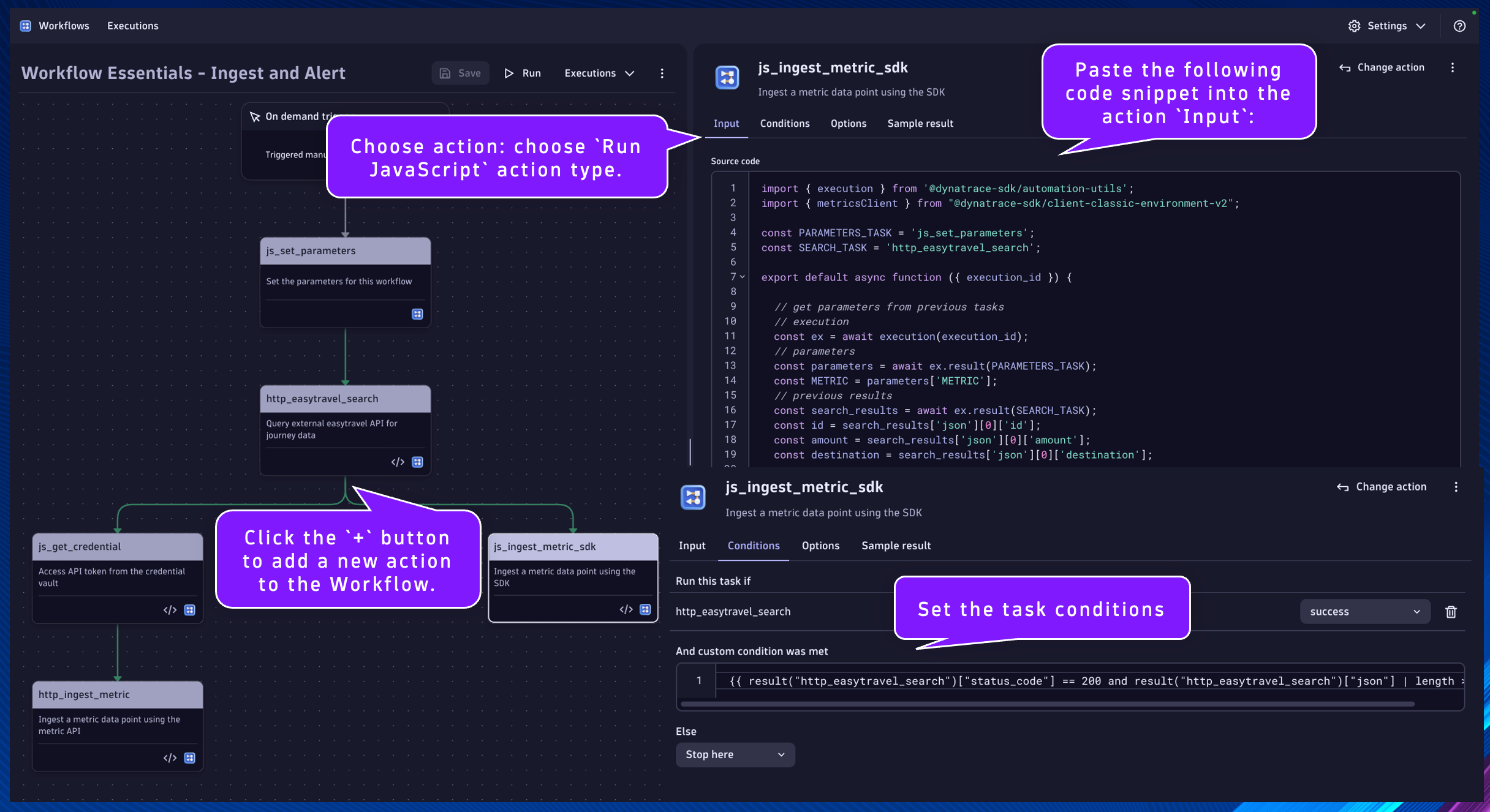The height and width of the screenshot is (812, 1490).
Task: Click action icon on http_easytravel_search node
Action: pyautogui.click(x=417, y=462)
